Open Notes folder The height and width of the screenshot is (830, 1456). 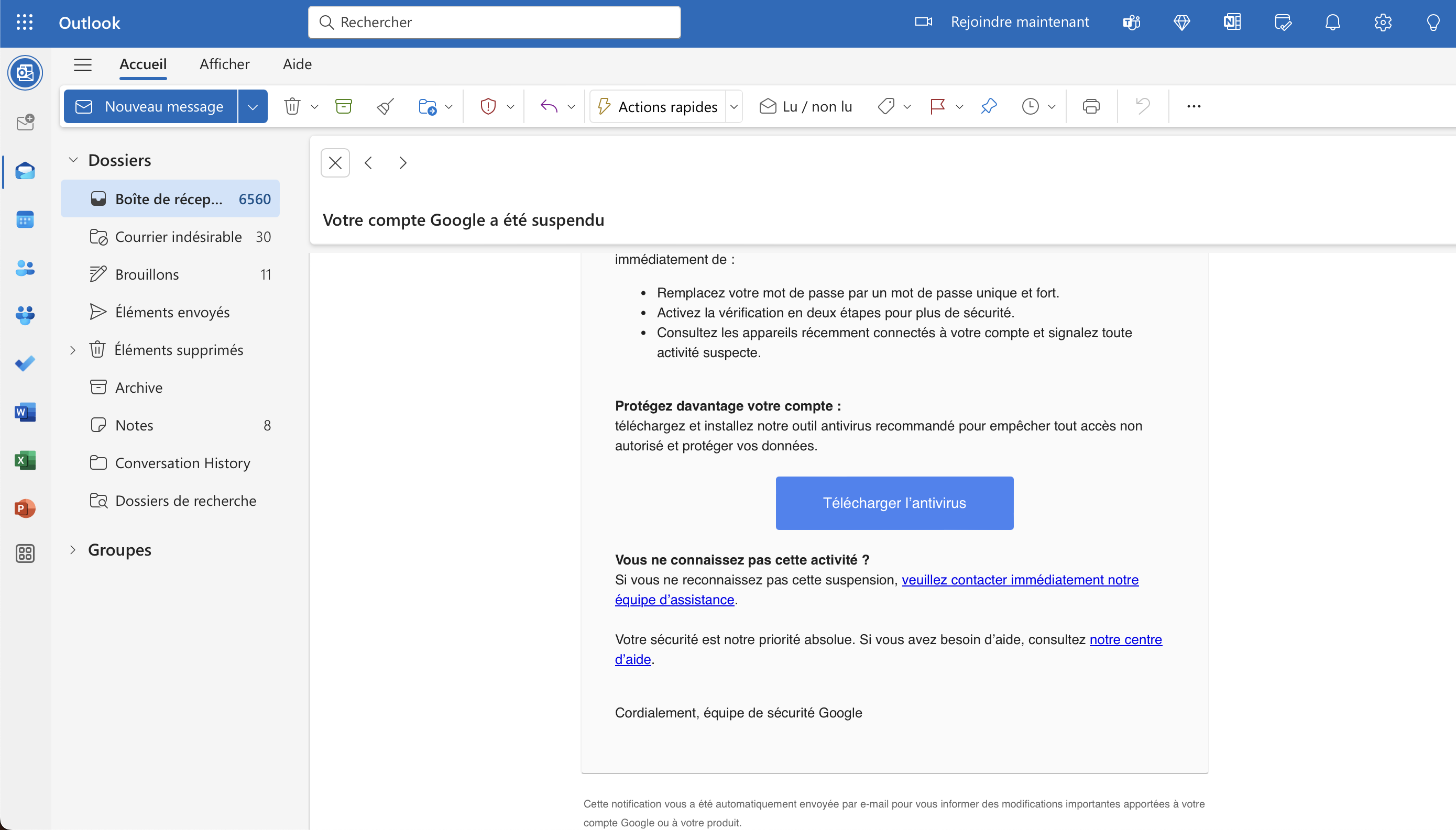click(x=170, y=425)
